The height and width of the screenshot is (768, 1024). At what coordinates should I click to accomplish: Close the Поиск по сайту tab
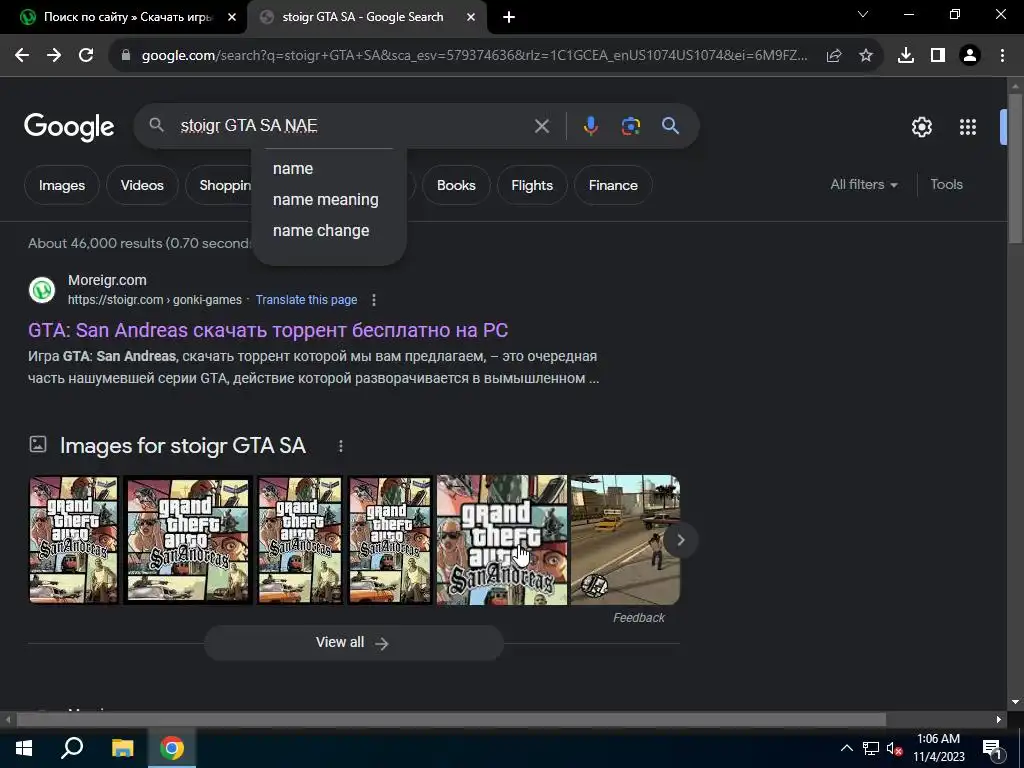point(232,17)
